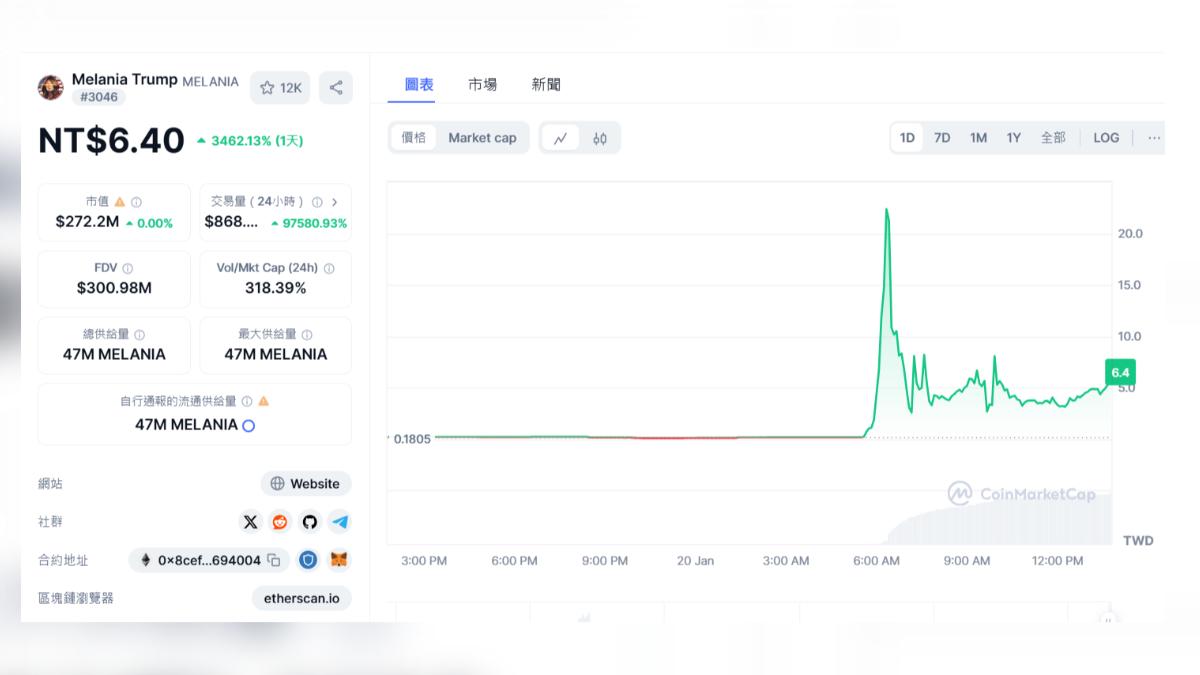The image size is (1200, 675).
Task: Switch to the 新聞 tab
Action: click(546, 85)
